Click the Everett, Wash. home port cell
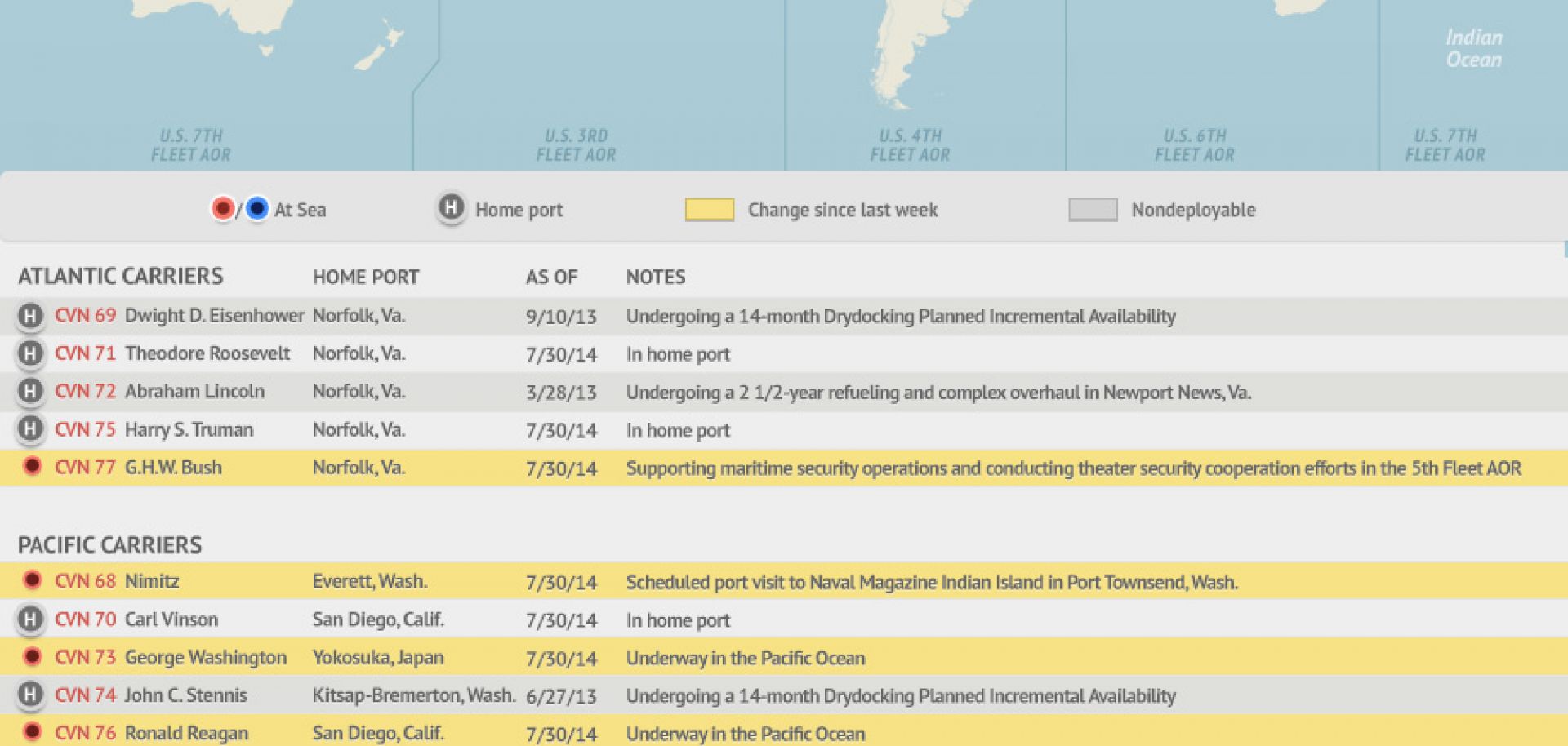Image resolution: width=1568 pixels, height=746 pixels. (x=370, y=581)
